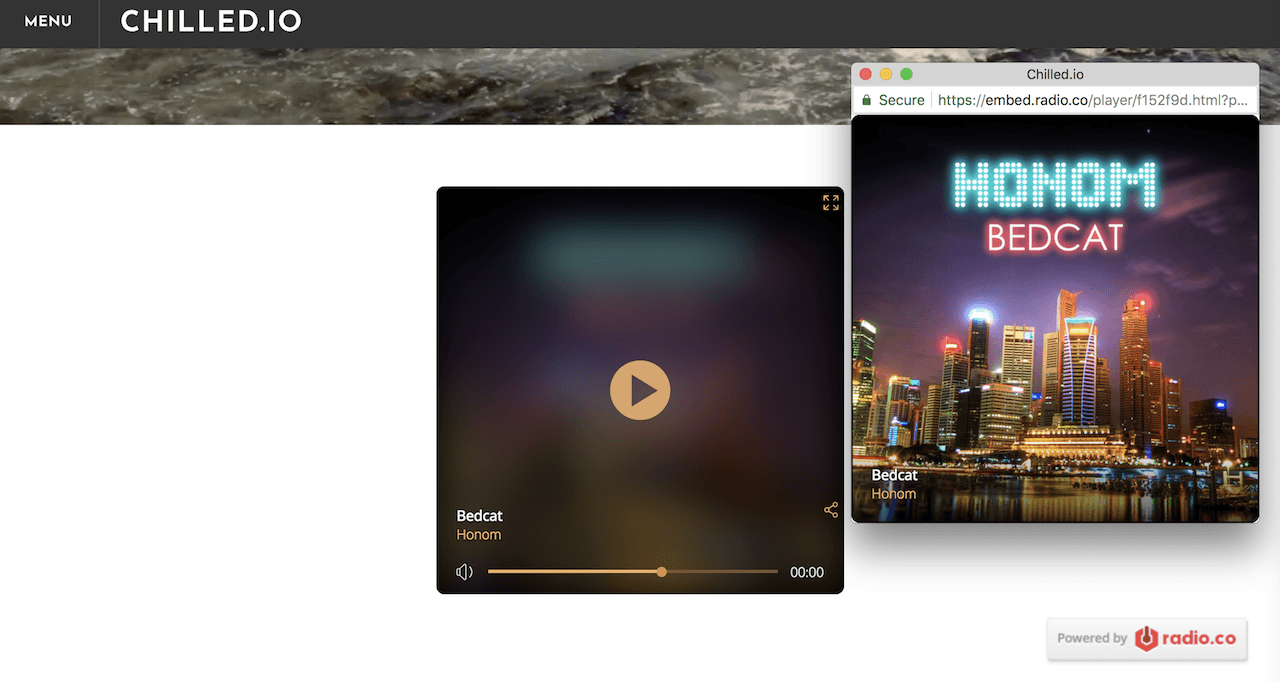Viewport: 1280px width, 682px height.
Task: Click the Powered by radio.co badge
Action: (1147, 638)
